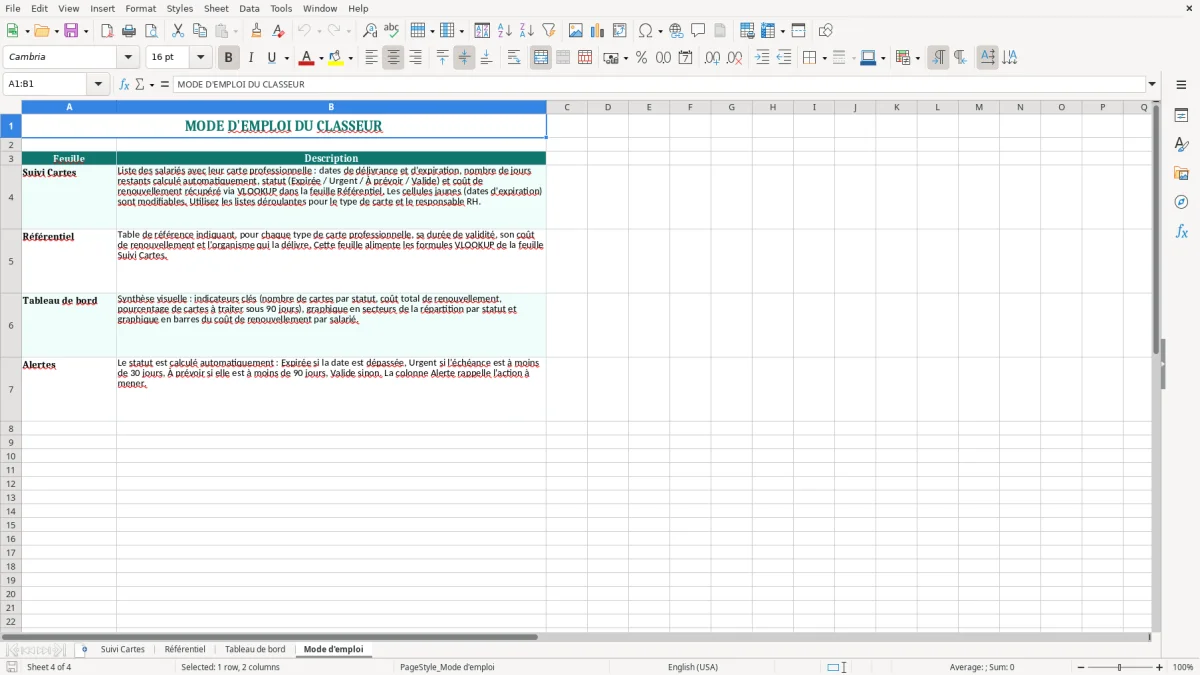Viewport: 1200px width, 675px height.
Task: Toggle Bold formatting
Action: pos(229,58)
